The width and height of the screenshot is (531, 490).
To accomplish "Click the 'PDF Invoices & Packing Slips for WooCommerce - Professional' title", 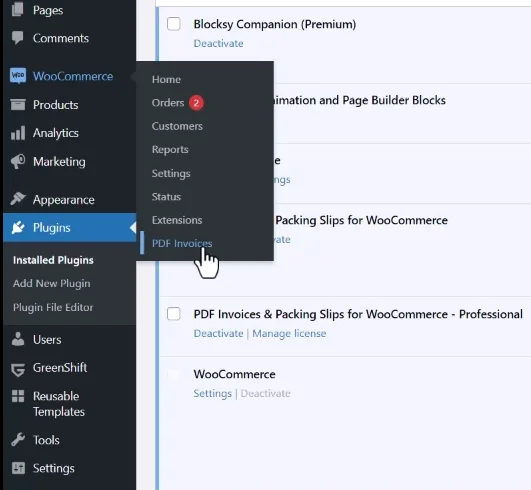I will point(358,314).
